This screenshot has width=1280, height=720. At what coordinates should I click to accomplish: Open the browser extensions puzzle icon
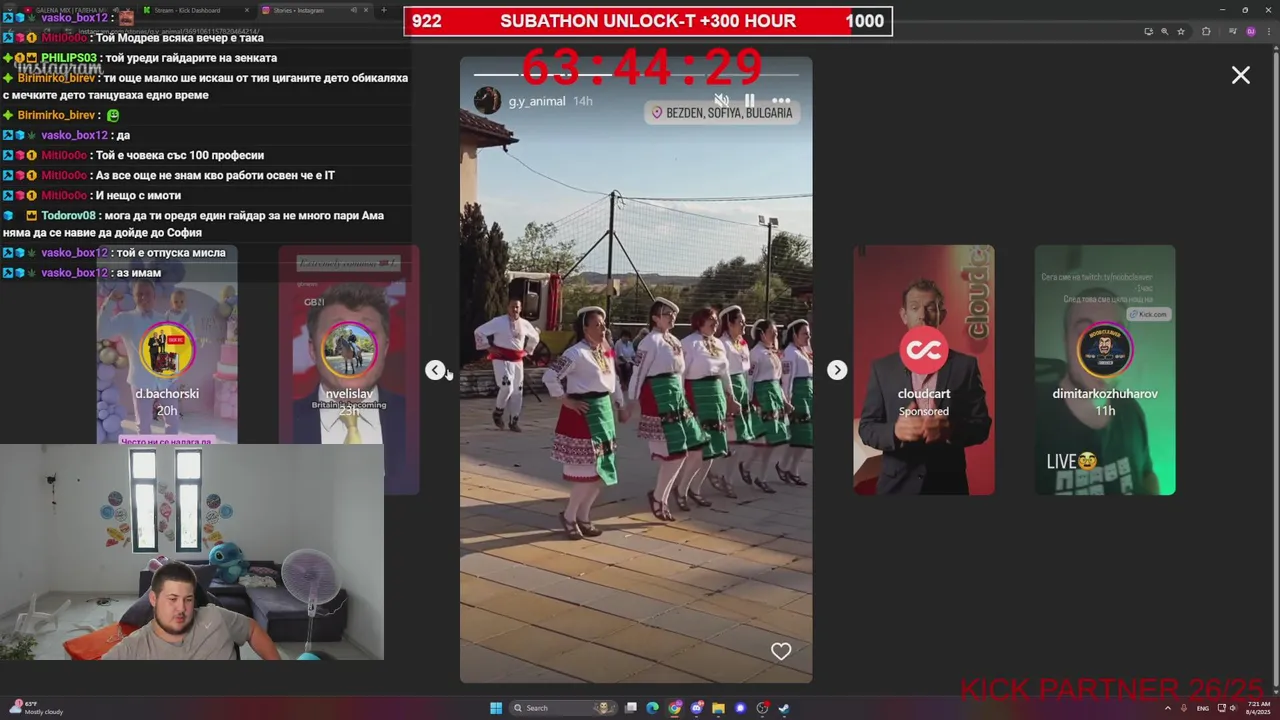(x=1206, y=31)
